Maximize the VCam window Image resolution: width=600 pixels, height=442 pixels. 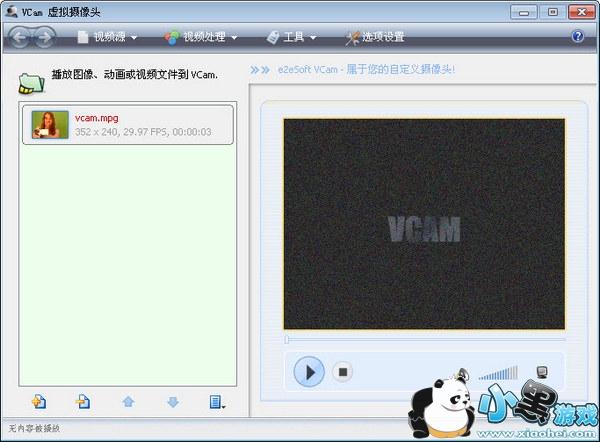point(553,12)
